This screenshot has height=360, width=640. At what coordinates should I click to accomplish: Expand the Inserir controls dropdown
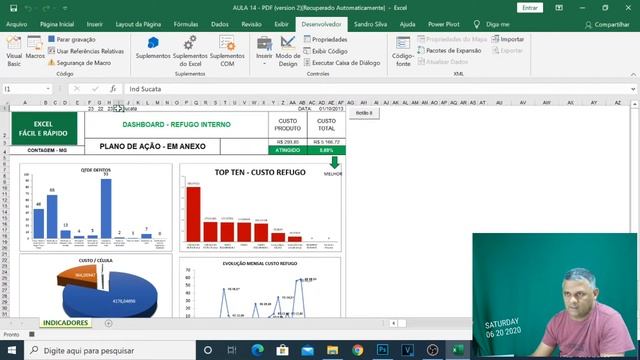(x=264, y=51)
